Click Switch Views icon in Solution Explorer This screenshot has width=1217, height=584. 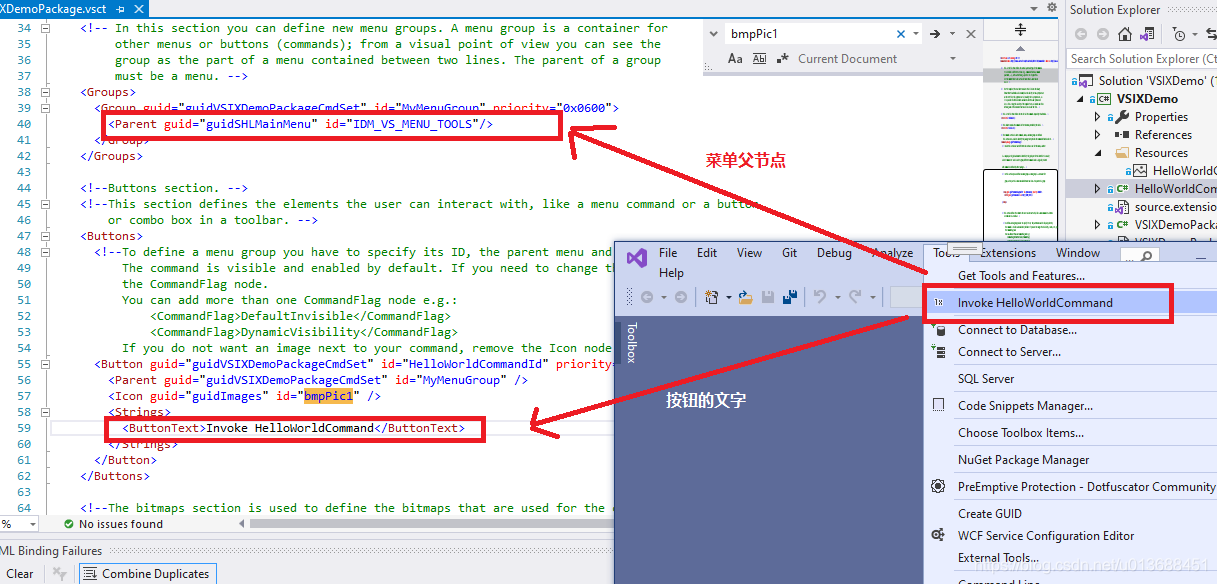coord(1147,35)
